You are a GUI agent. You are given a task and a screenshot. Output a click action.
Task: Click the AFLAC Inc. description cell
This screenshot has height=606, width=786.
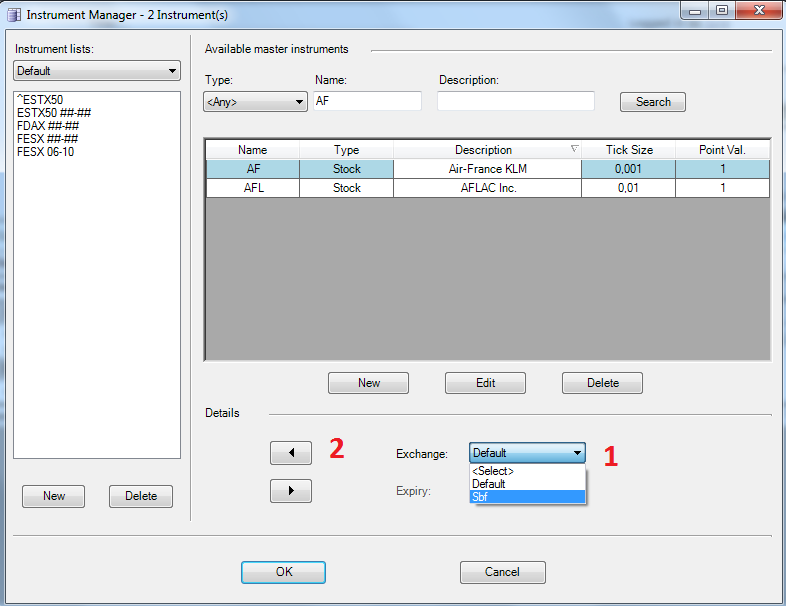point(487,188)
